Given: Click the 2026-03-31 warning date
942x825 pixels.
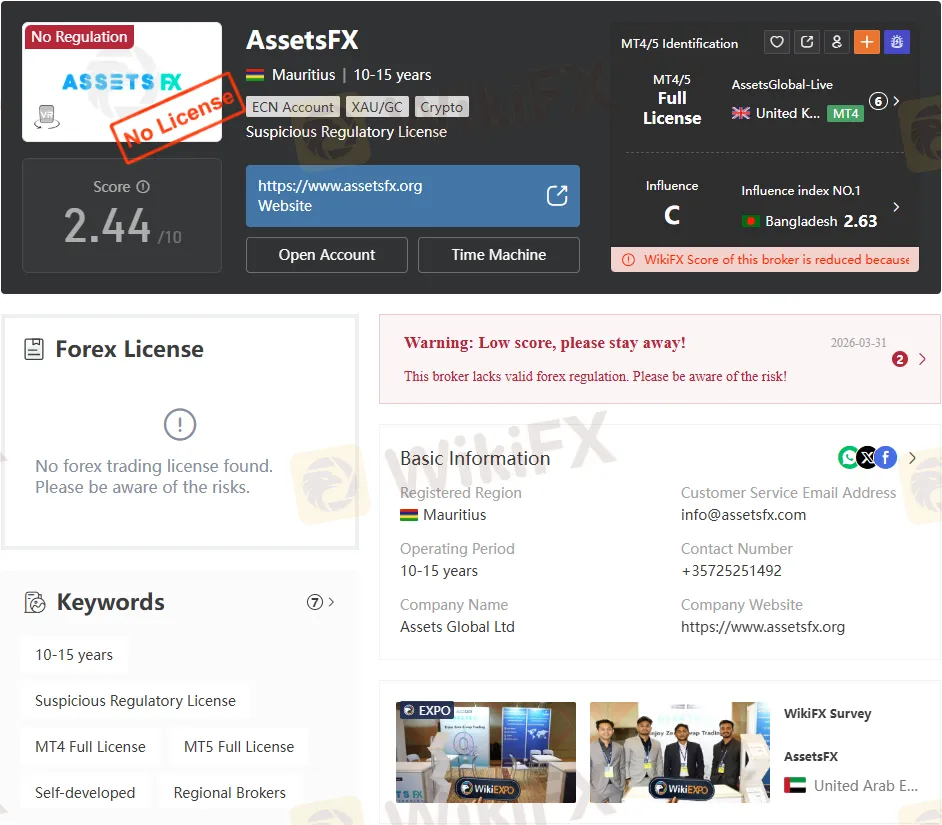Looking at the screenshot, I should pyautogui.click(x=858, y=342).
